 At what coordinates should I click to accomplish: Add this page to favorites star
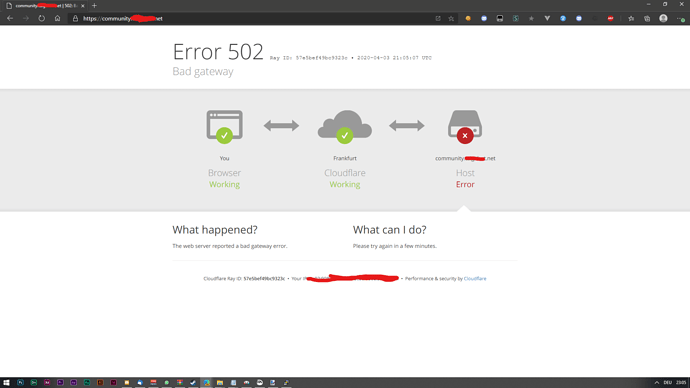click(451, 18)
